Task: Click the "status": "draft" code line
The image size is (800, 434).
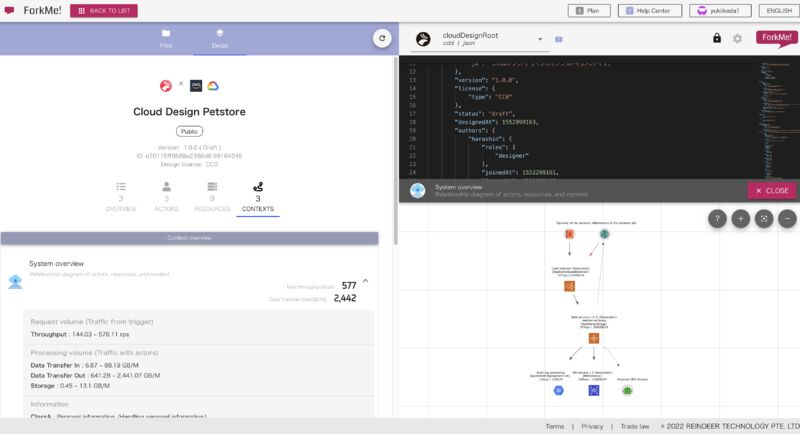Action: pyautogui.click(x=484, y=114)
